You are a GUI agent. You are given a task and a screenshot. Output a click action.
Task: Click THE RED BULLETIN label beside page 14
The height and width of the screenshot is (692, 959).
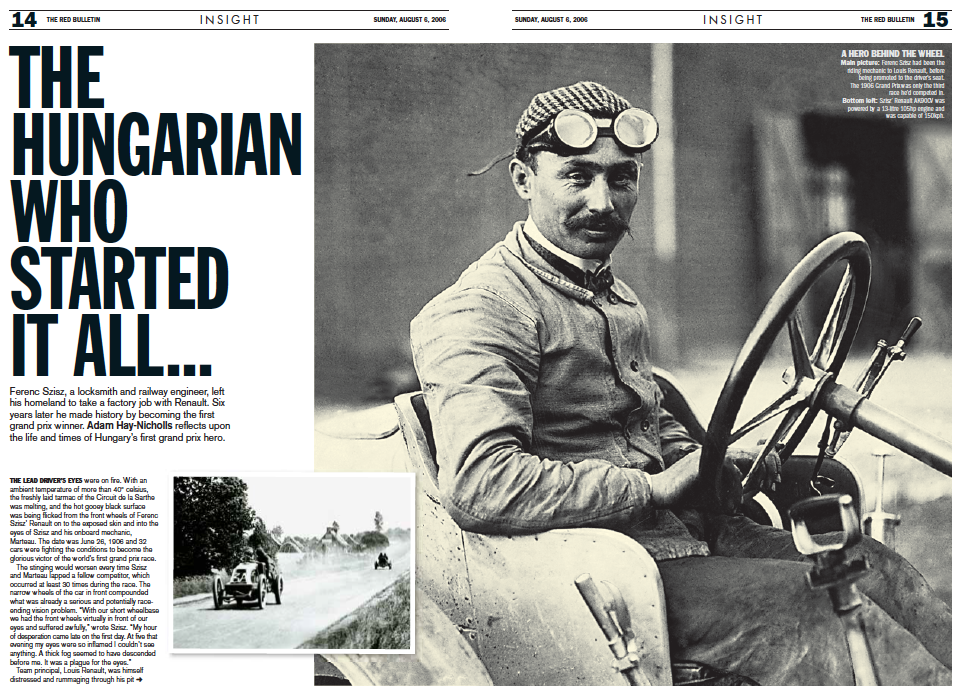[x=73, y=19]
